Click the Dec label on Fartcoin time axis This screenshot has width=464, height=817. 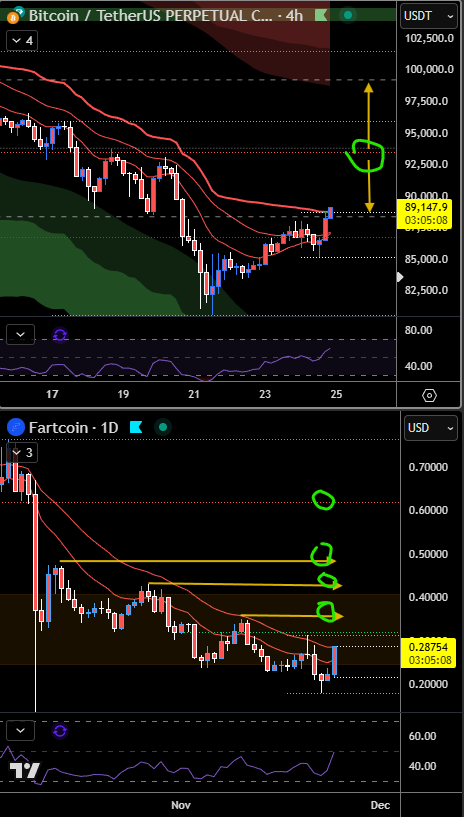pyautogui.click(x=380, y=805)
